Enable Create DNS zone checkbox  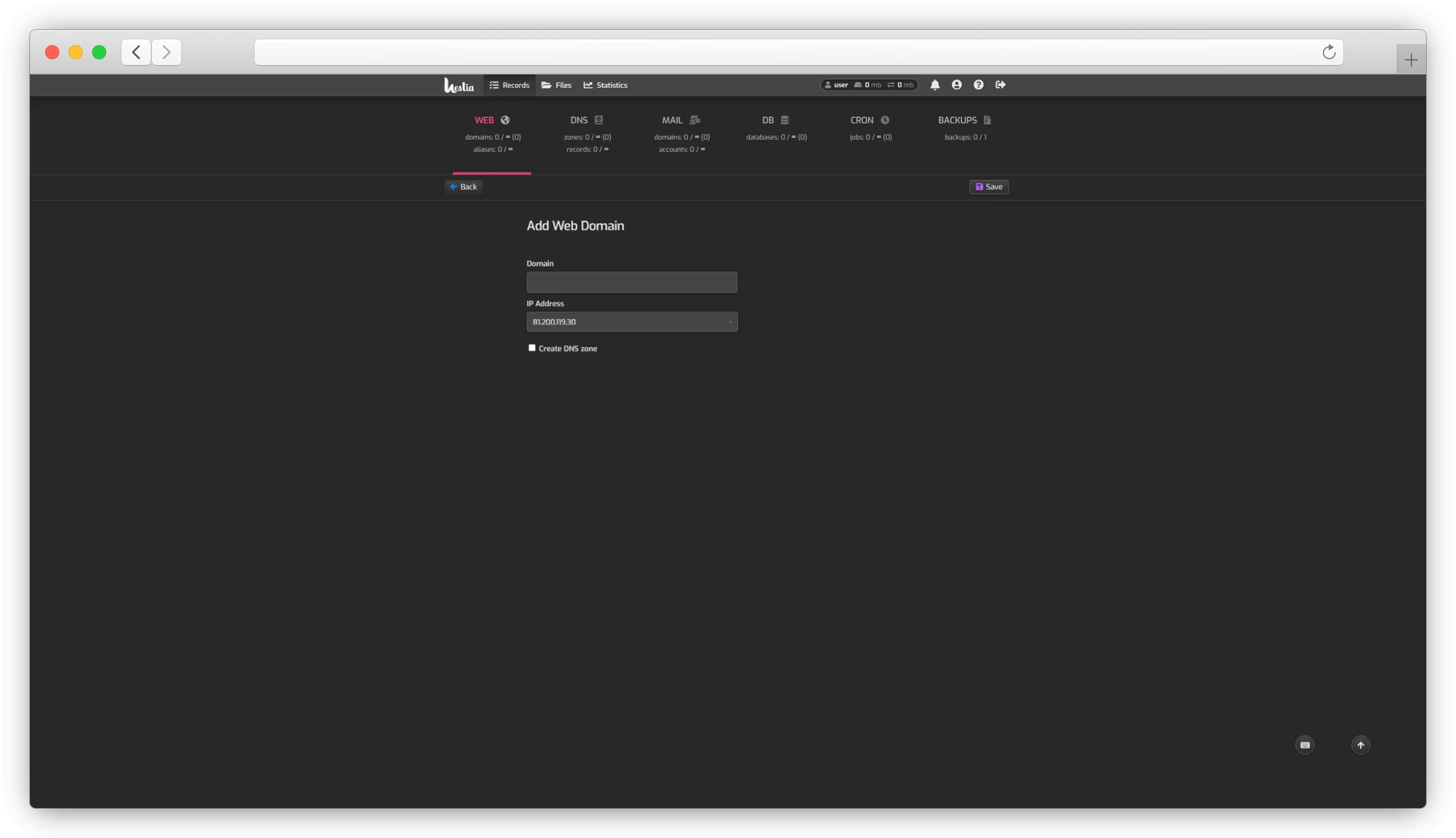(x=532, y=348)
